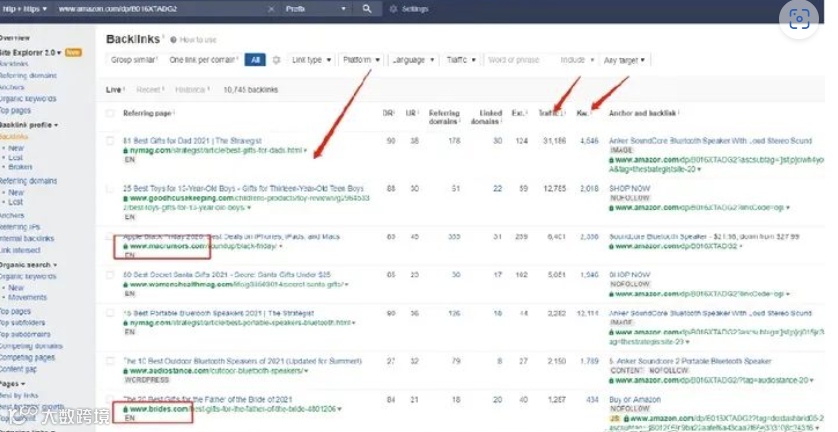Open Competing pages in the sidebar
This screenshot has width=838, height=432.
(x=27, y=357)
